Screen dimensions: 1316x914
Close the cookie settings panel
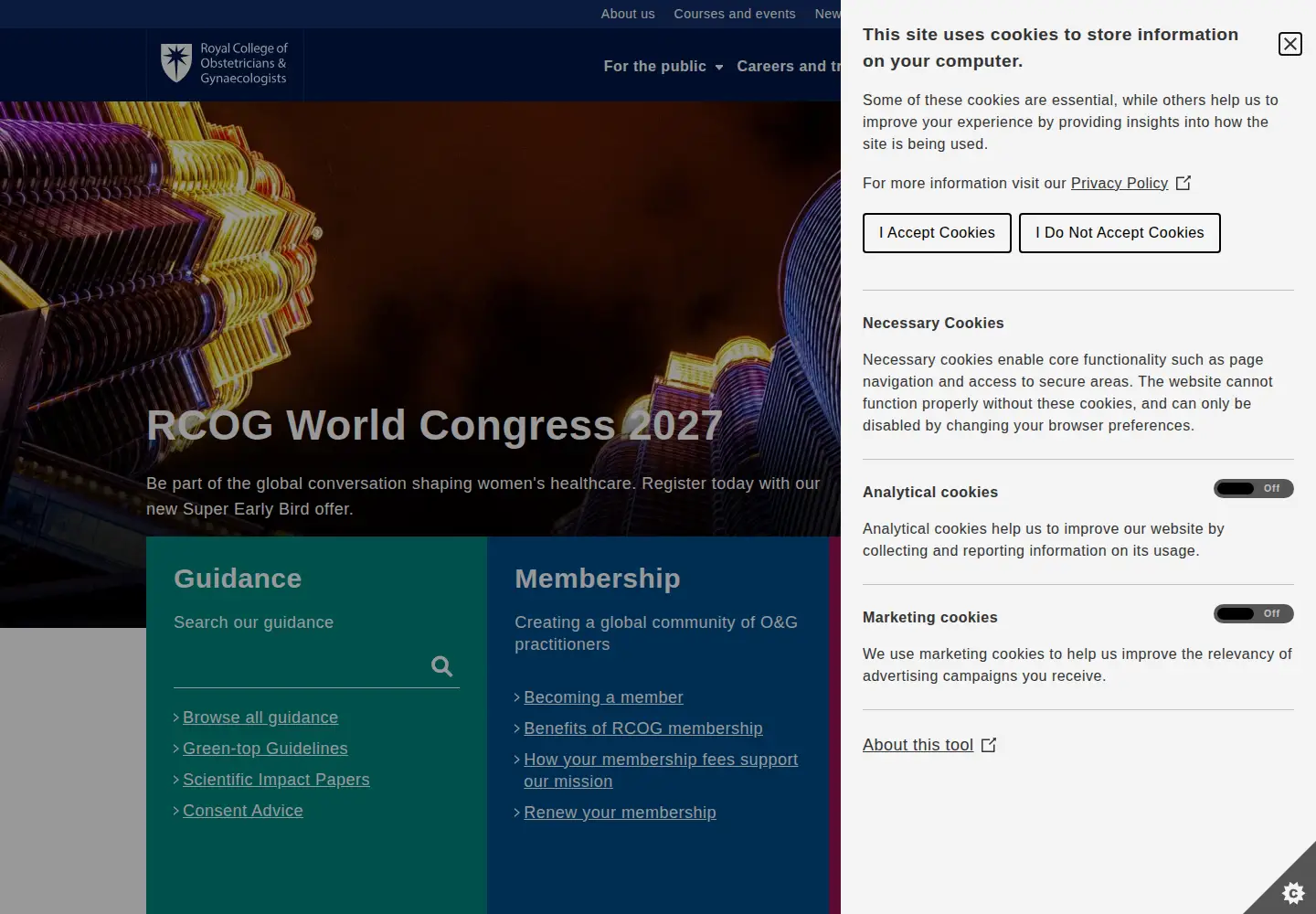(x=1289, y=44)
